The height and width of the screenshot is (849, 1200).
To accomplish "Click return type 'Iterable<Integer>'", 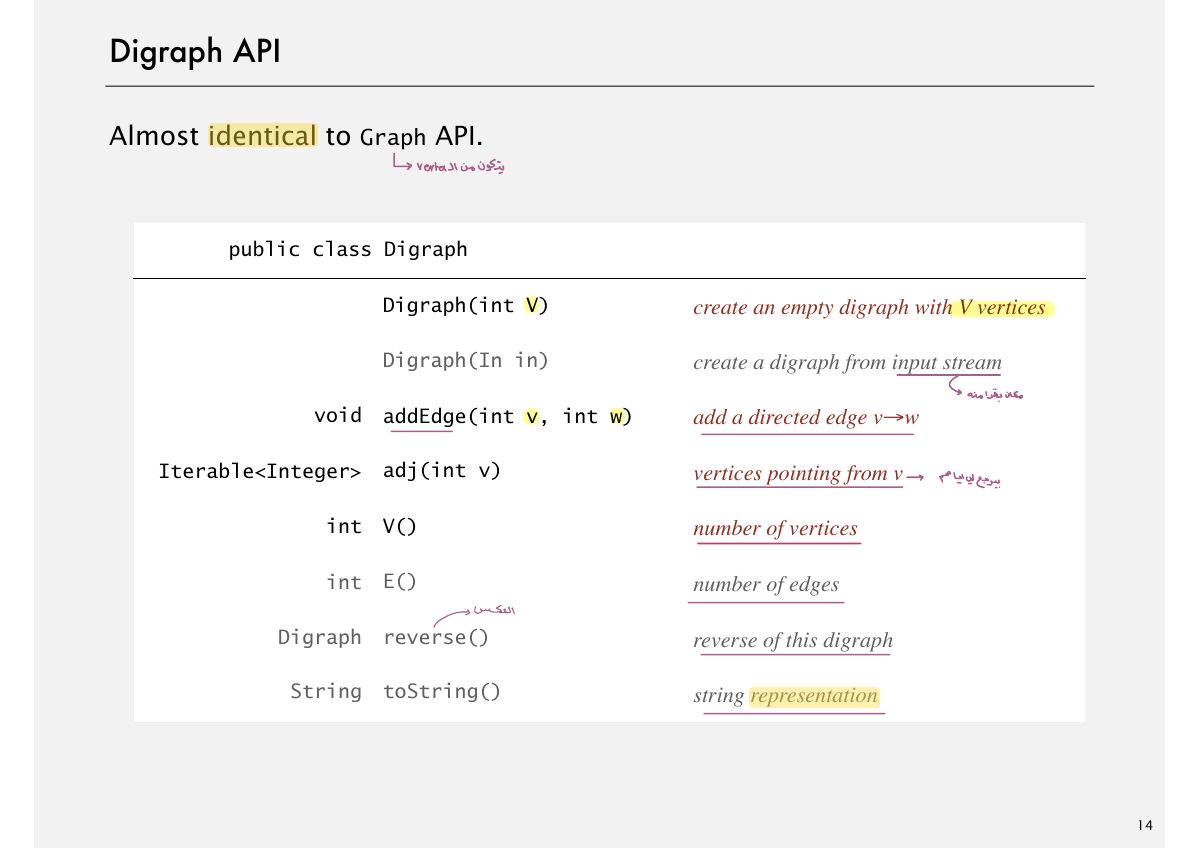I will pos(260,471).
